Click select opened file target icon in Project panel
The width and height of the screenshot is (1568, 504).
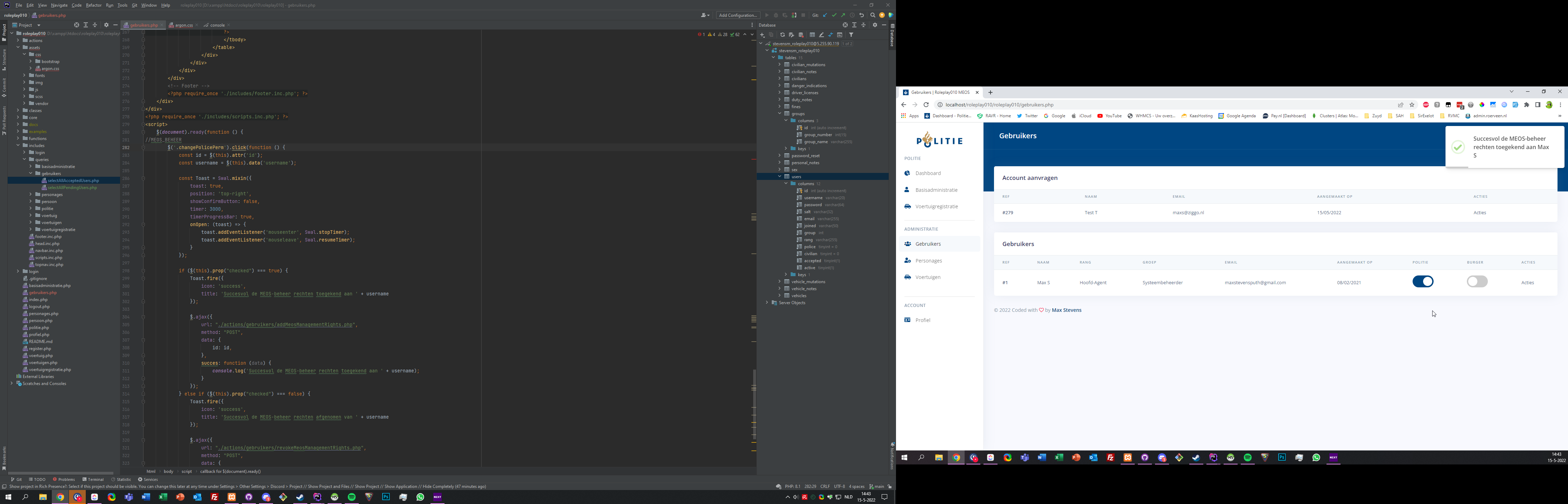[x=77, y=25]
